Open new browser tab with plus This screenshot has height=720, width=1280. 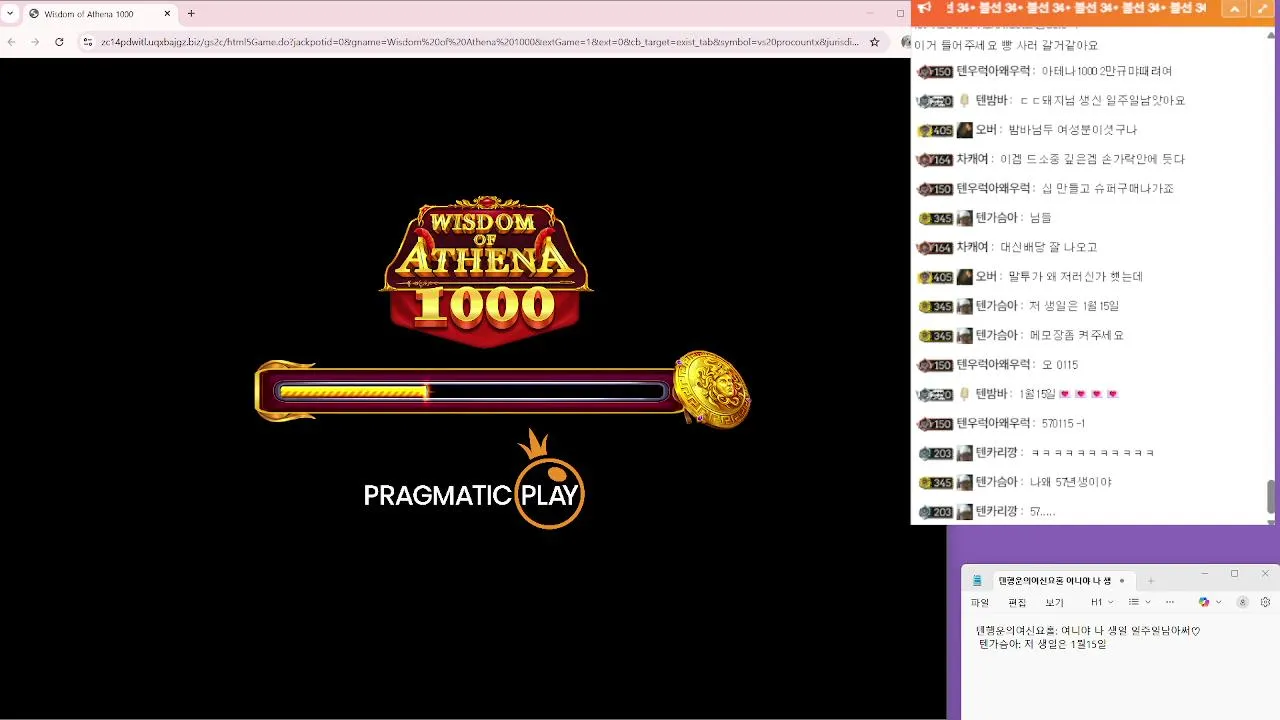coord(191,14)
